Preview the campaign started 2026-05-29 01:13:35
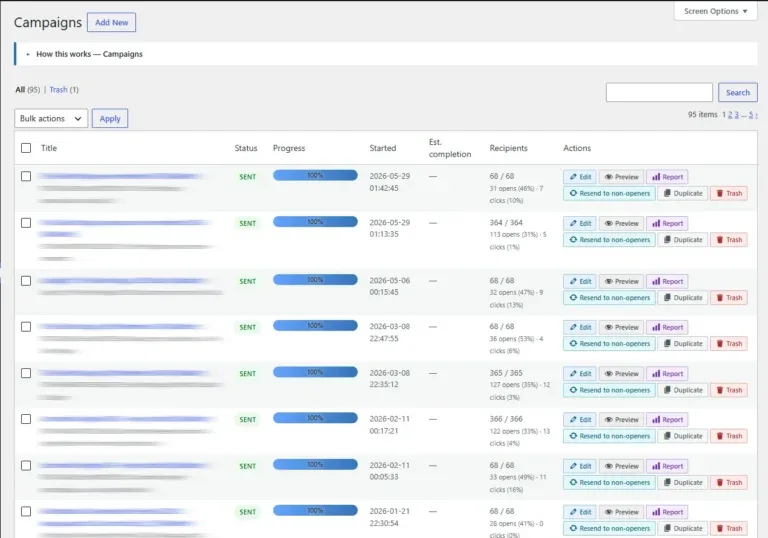The height and width of the screenshot is (538, 768). (622, 223)
